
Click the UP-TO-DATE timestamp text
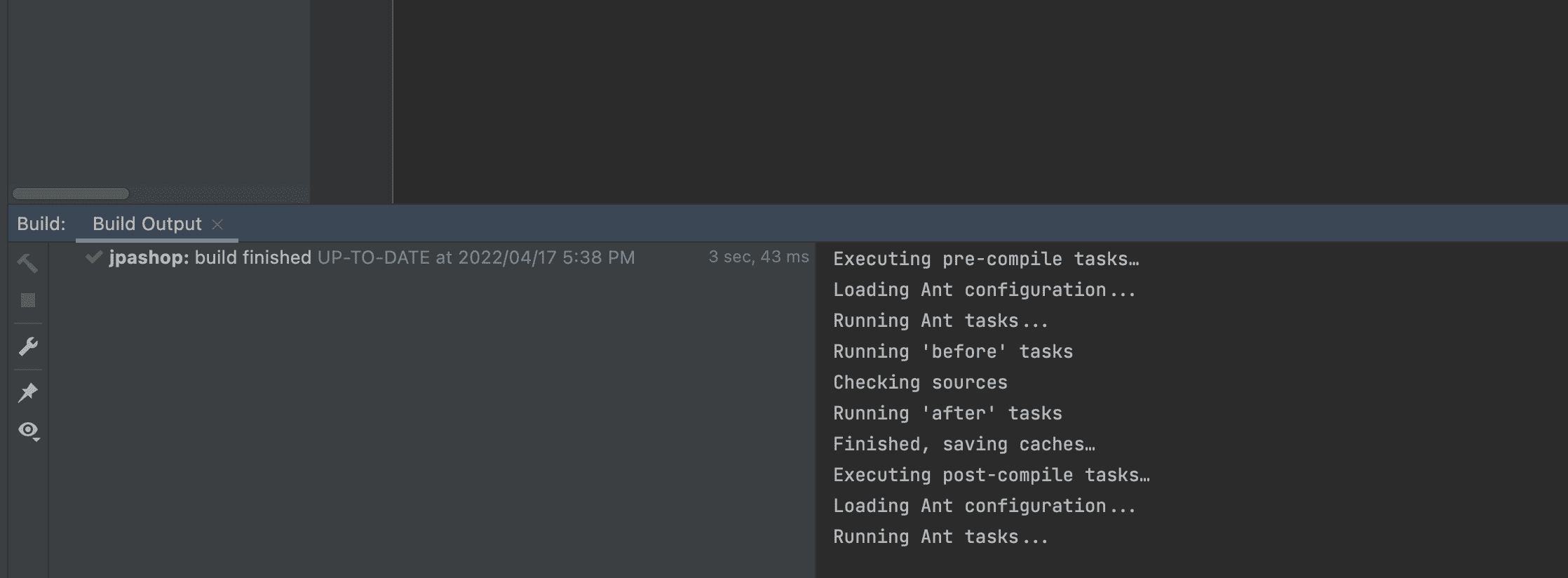(475, 257)
